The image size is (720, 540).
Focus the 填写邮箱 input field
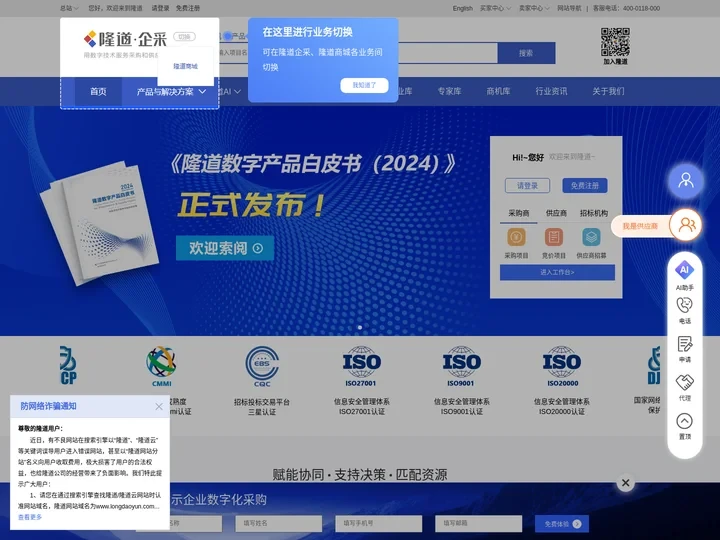click(x=478, y=523)
